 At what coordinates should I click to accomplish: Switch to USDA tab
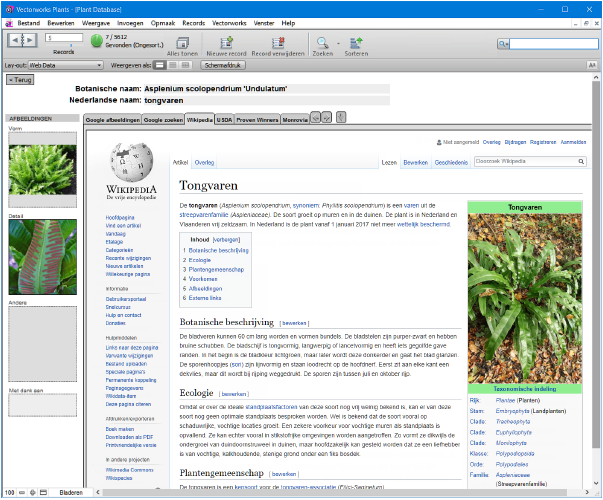click(224, 120)
